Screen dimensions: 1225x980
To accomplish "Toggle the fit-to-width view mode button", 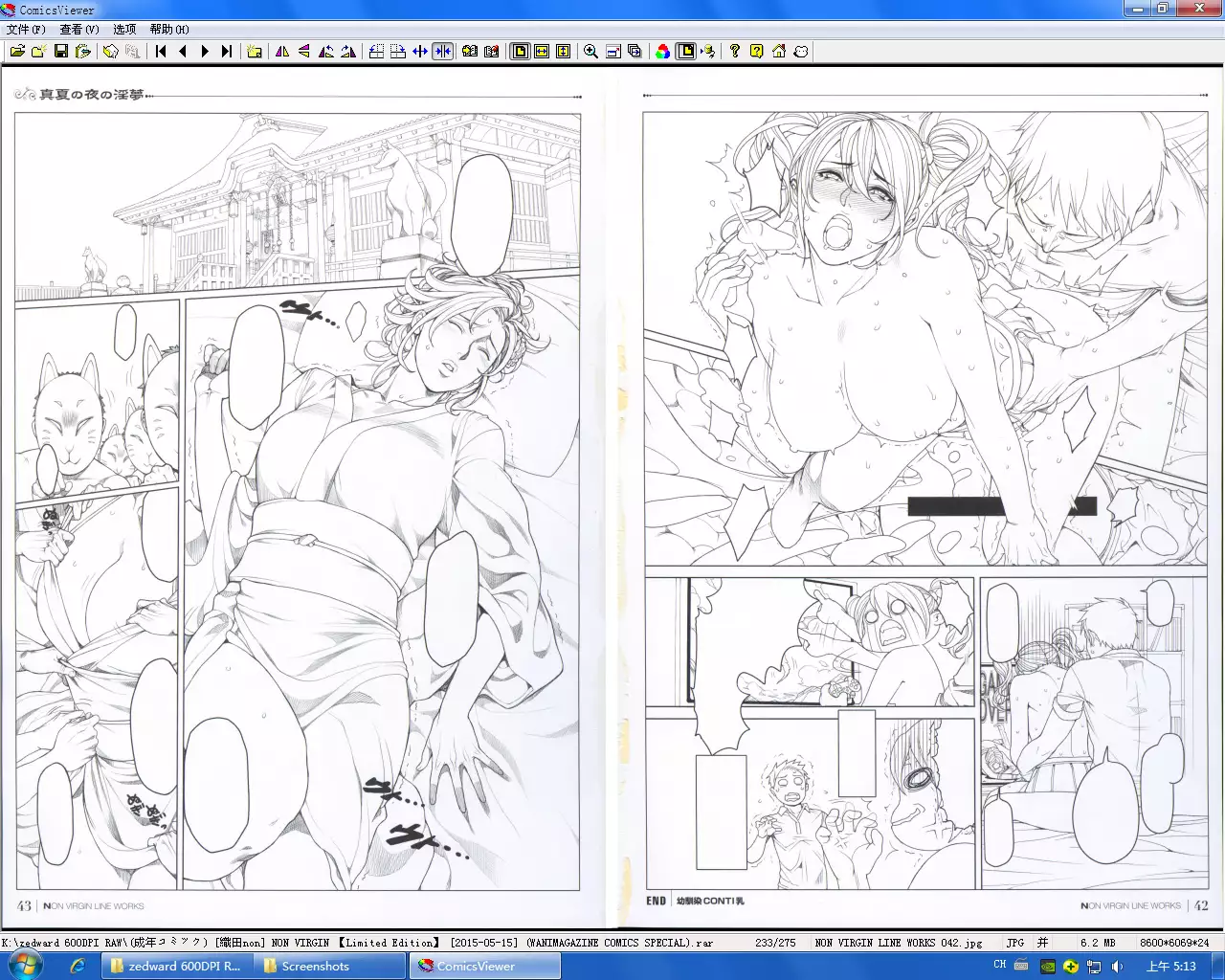I will [542, 52].
